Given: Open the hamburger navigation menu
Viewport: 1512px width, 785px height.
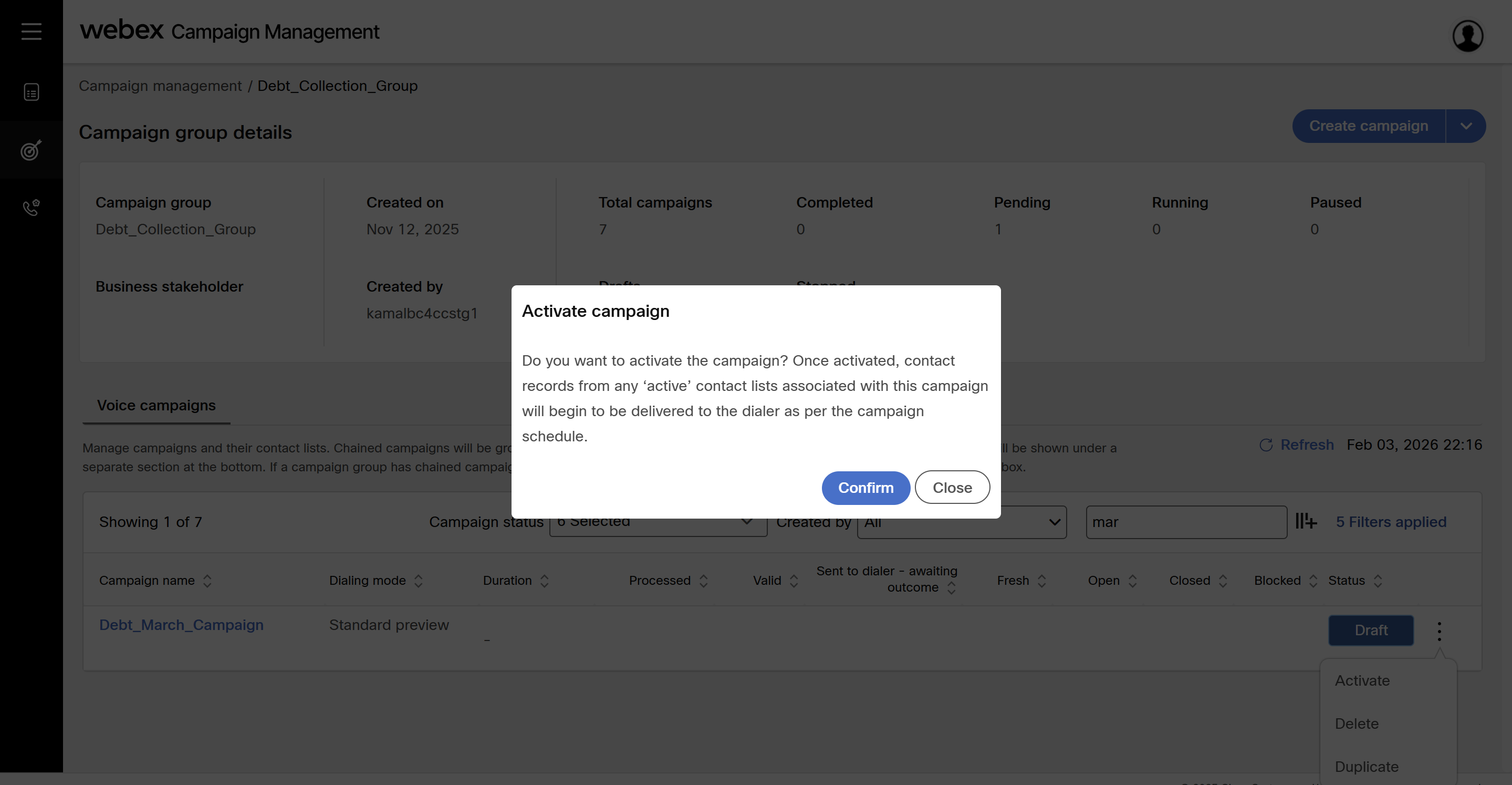Looking at the screenshot, I should [31, 31].
